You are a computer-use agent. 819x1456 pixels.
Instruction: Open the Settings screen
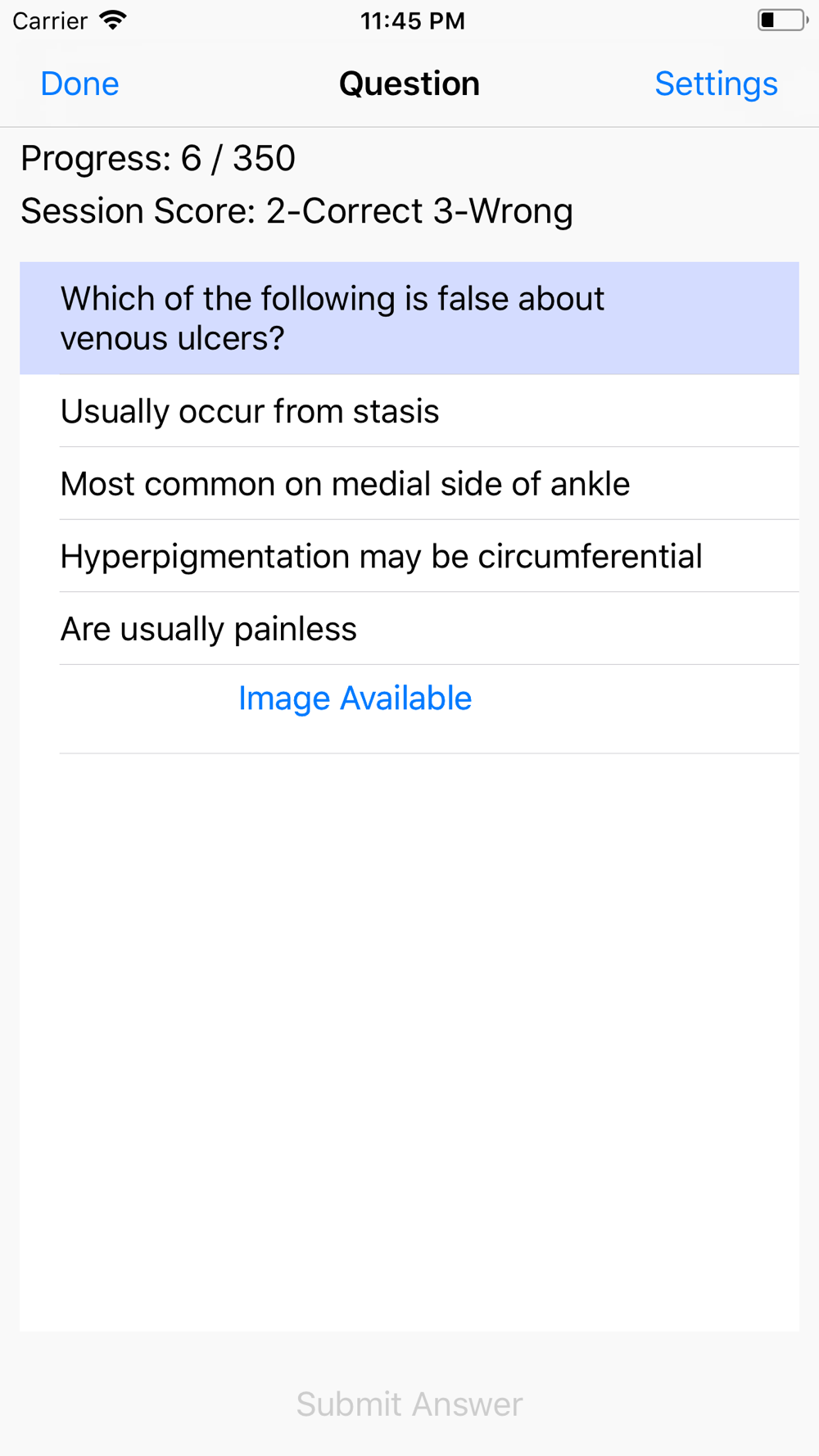pos(716,84)
